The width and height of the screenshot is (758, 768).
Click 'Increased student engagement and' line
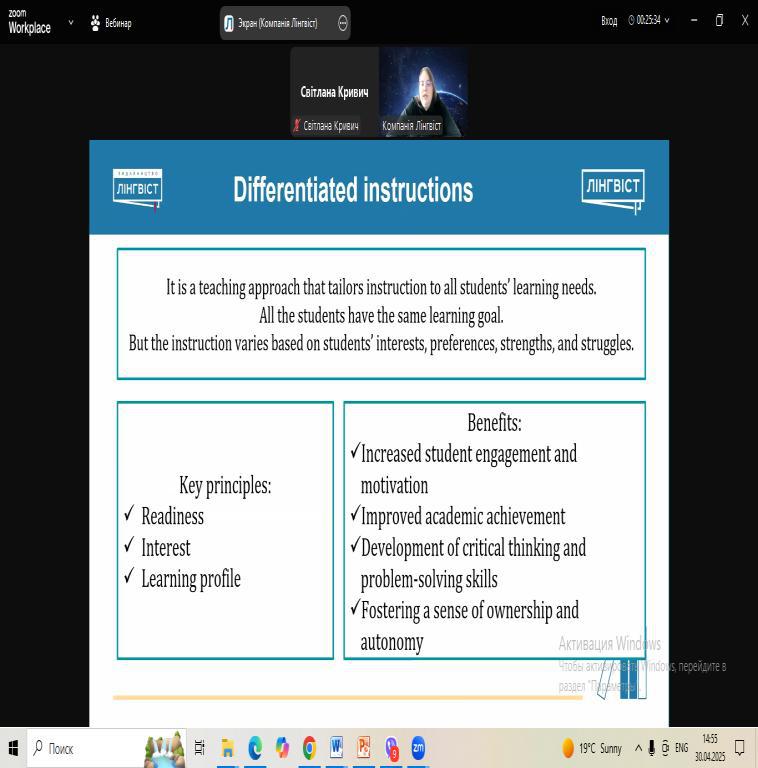469,454
